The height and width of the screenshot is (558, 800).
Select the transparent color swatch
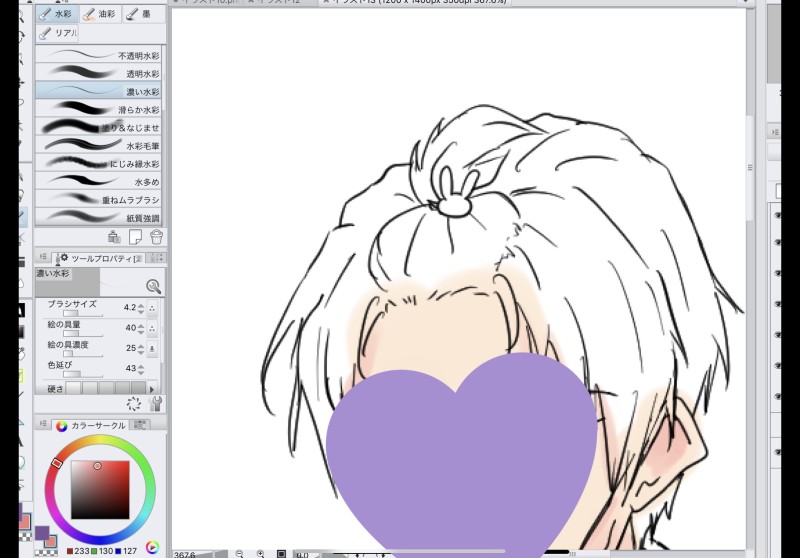click(x=47, y=552)
